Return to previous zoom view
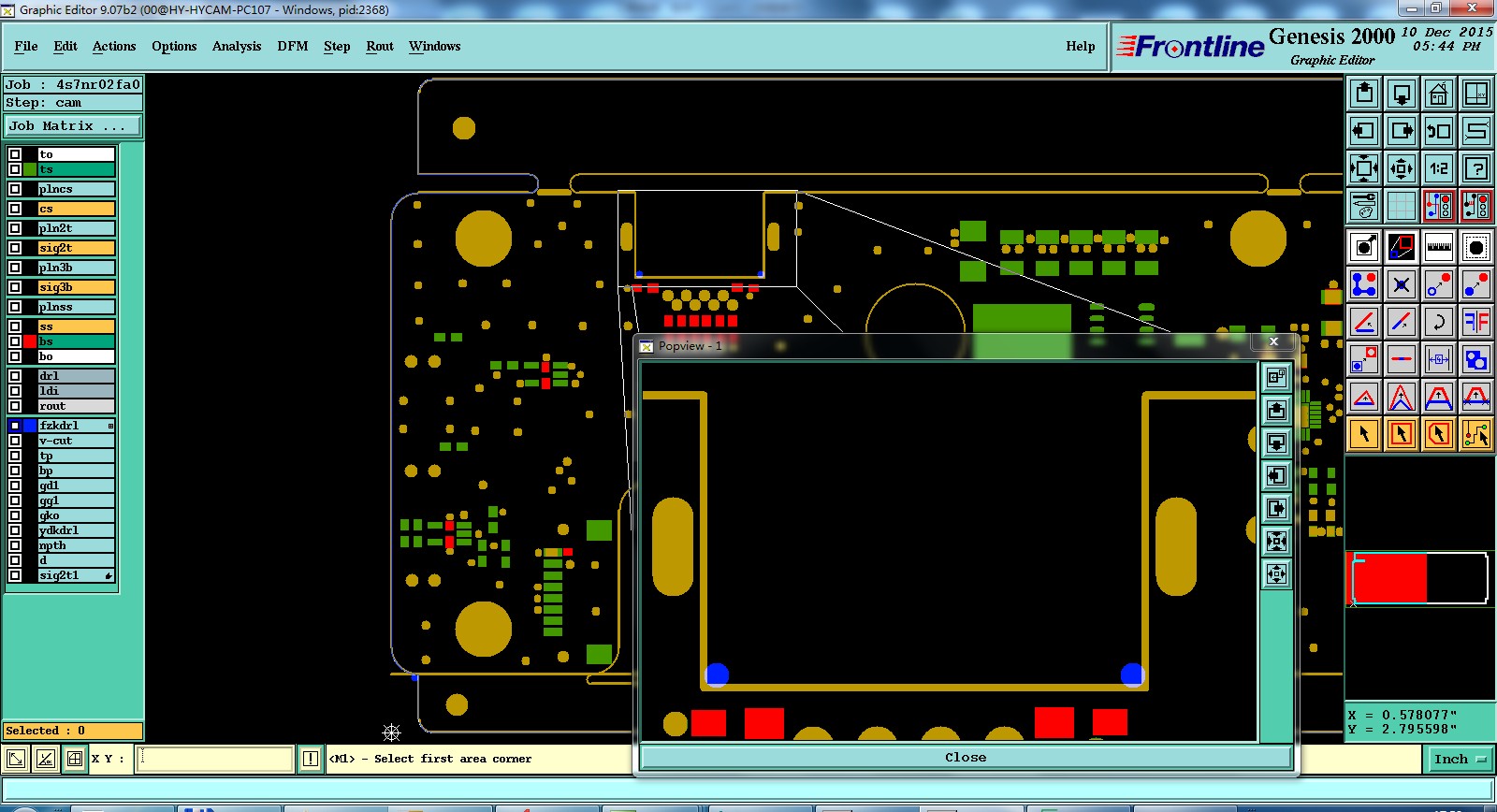 pyautogui.click(x=1439, y=131)
